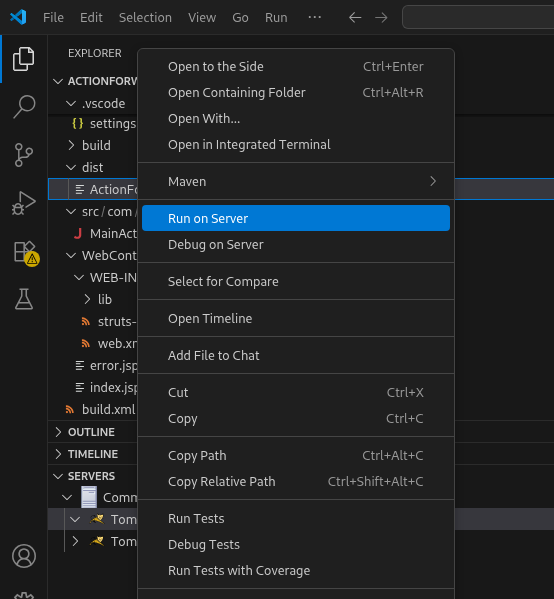Image resolution: width=554 pixels, height=599 pixels.
Task: Expand the OUTLINE section
Action: coord(92,432)
